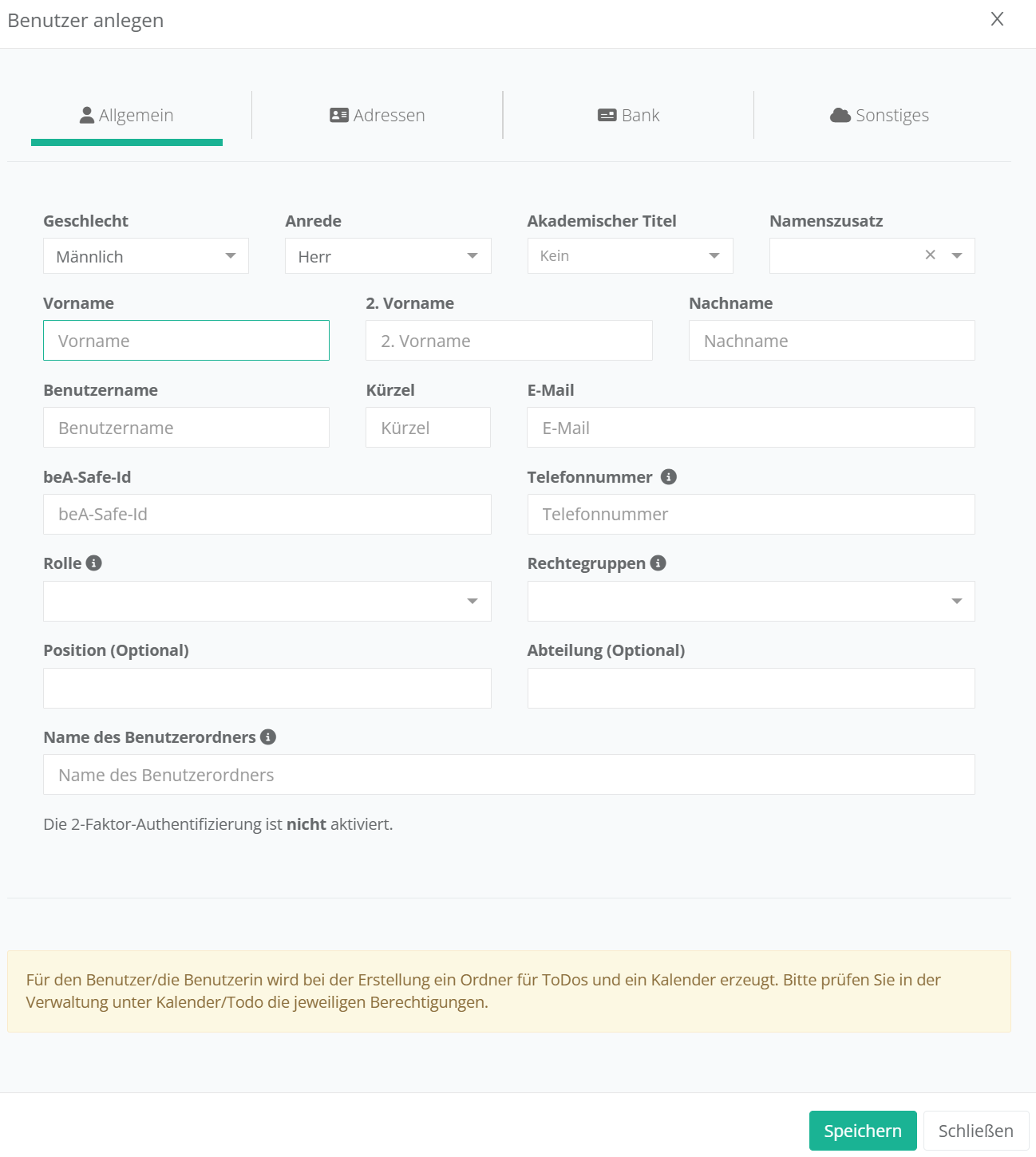Image resolution: width=1036 pixels, height=1157 pixels.
Task: Open the Bank tab
Action: point(628,115)
